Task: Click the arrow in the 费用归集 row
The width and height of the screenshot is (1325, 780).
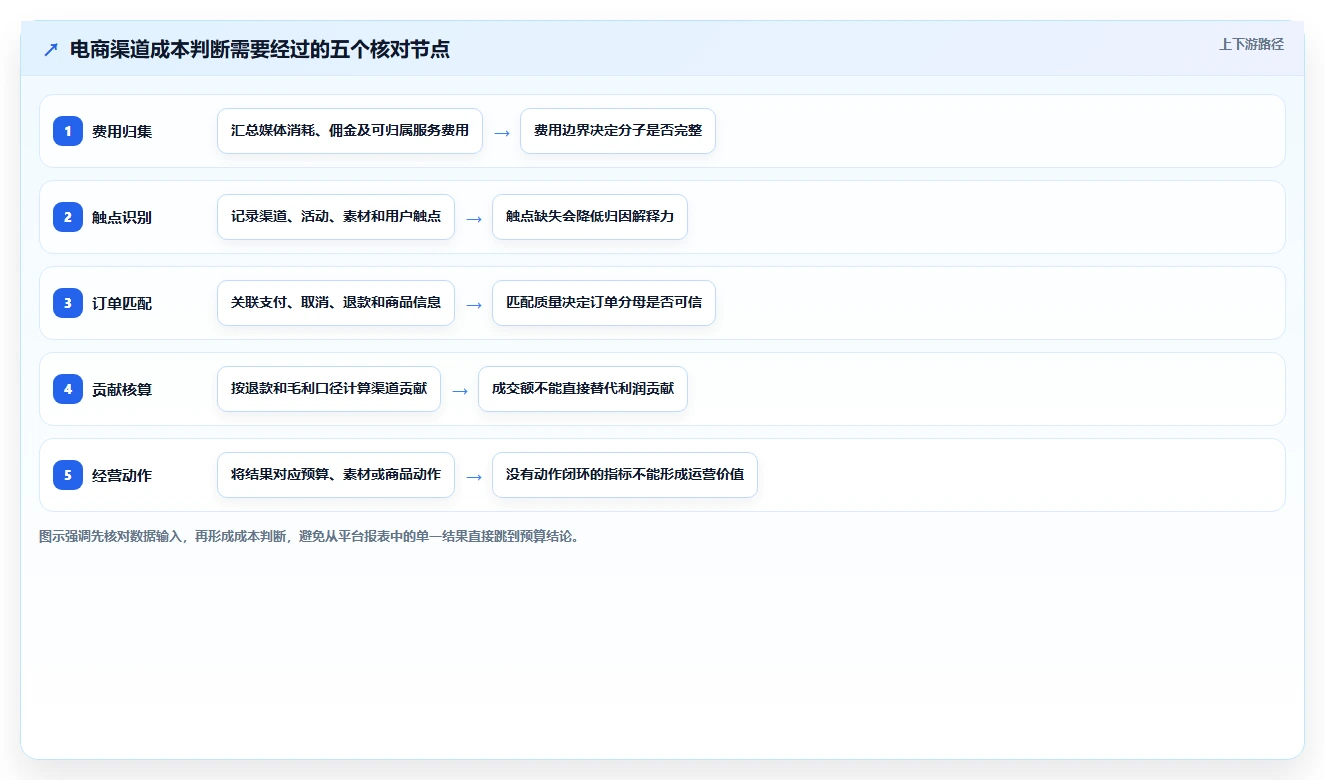Action: point(502,132)
